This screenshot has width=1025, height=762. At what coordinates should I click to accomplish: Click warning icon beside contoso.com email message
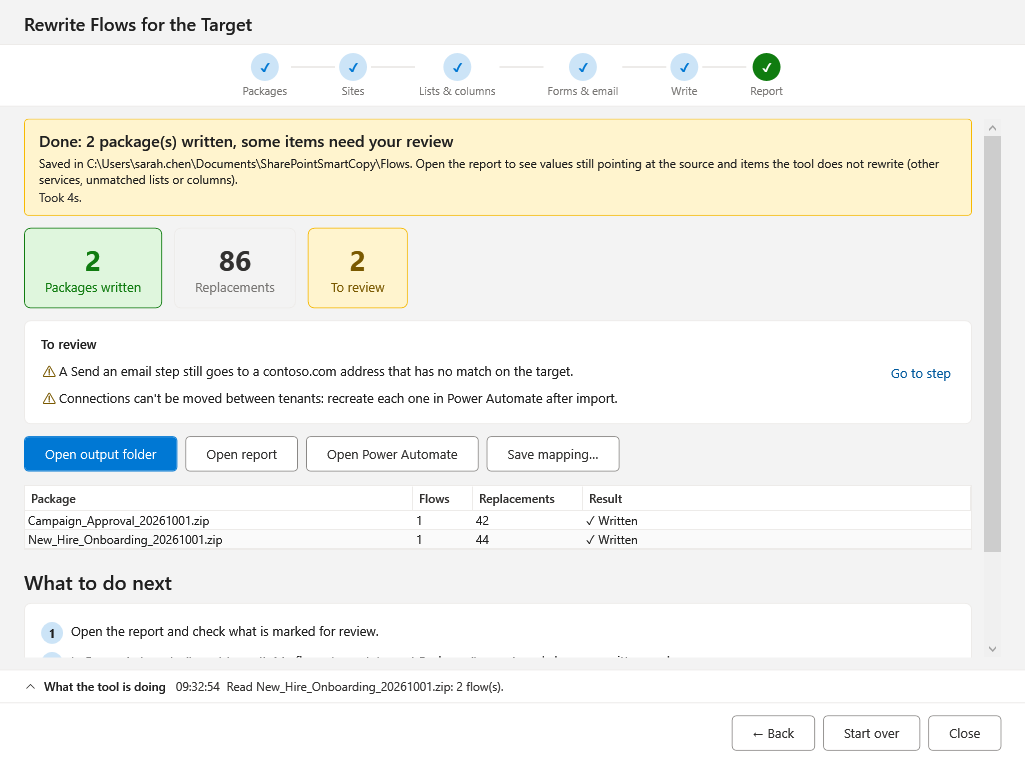(x=49, y=372)
